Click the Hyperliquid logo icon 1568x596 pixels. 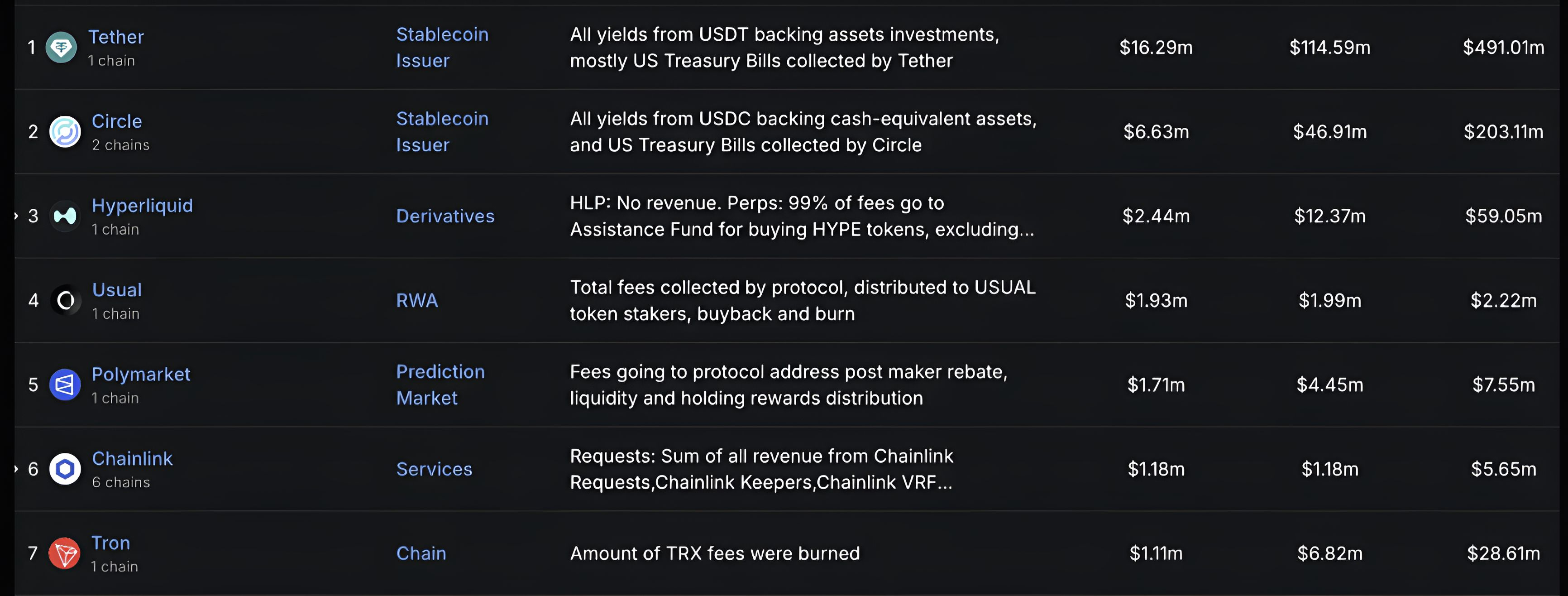(x=65, y=216)
